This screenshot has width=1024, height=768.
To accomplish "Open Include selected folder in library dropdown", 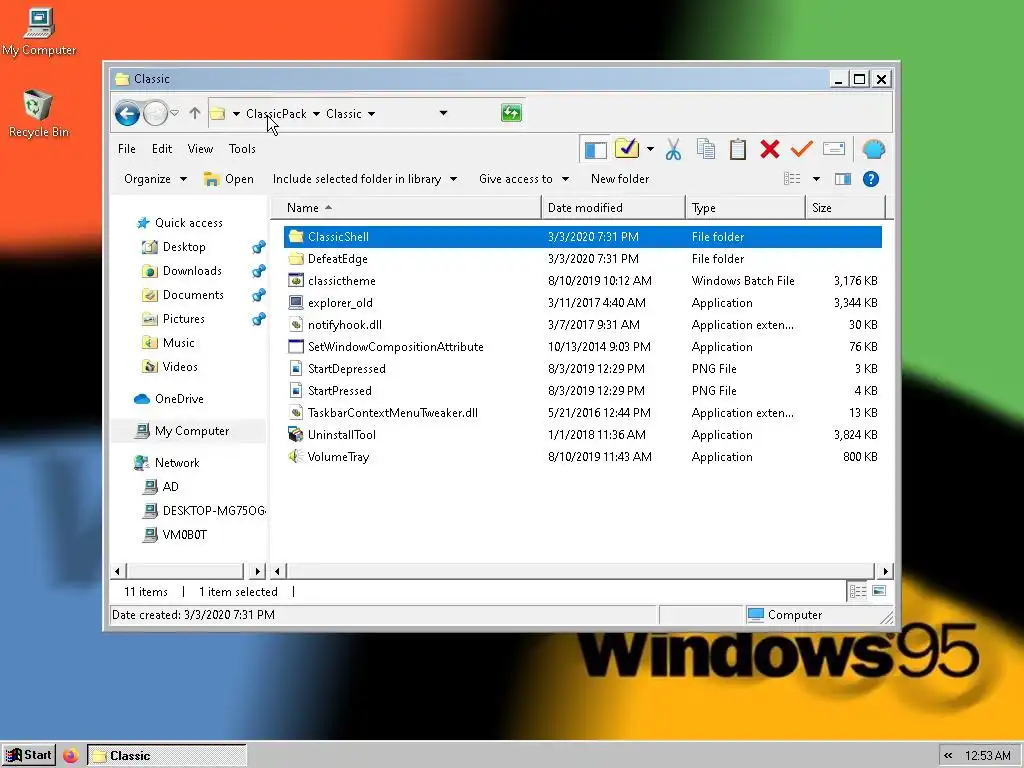I will point(364,179).
